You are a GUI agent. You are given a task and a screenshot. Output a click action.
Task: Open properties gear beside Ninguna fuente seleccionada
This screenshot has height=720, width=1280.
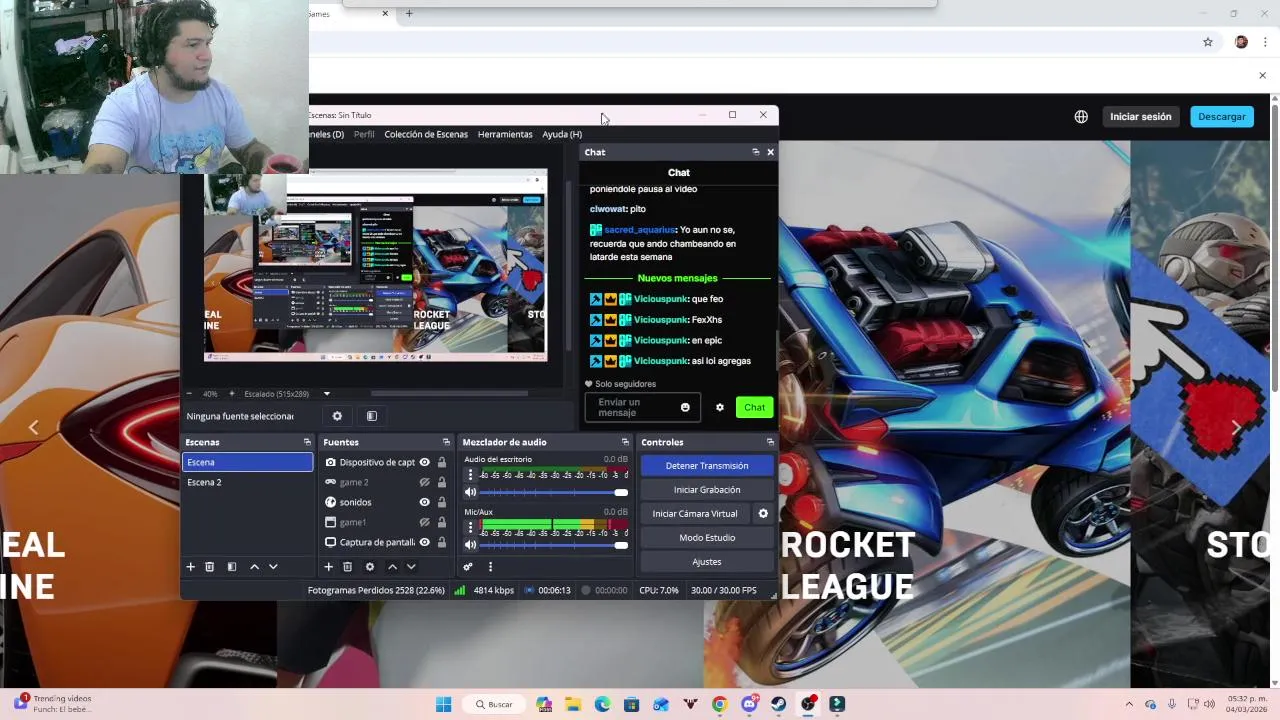point(337,416)
